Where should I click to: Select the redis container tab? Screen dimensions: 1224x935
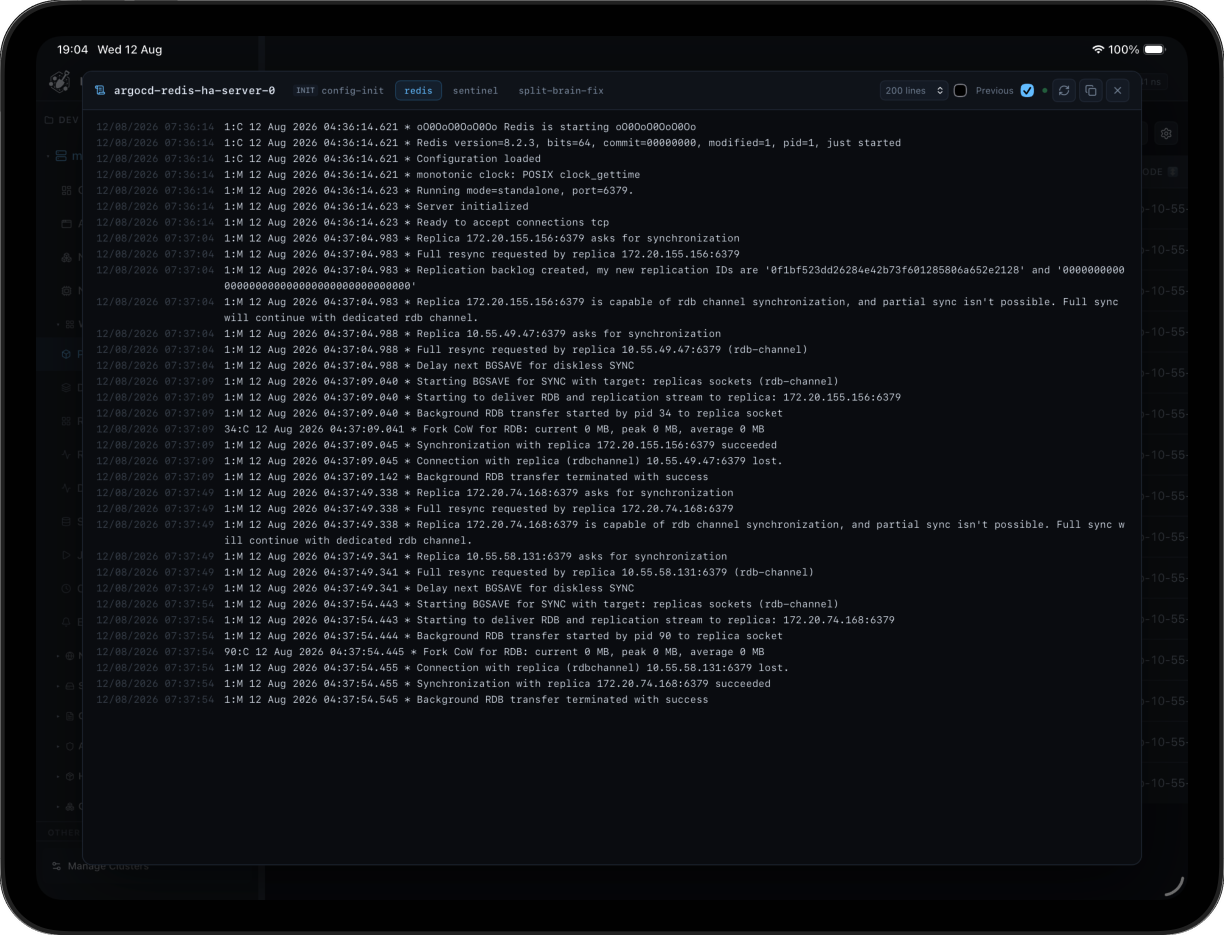coord(418,90)
